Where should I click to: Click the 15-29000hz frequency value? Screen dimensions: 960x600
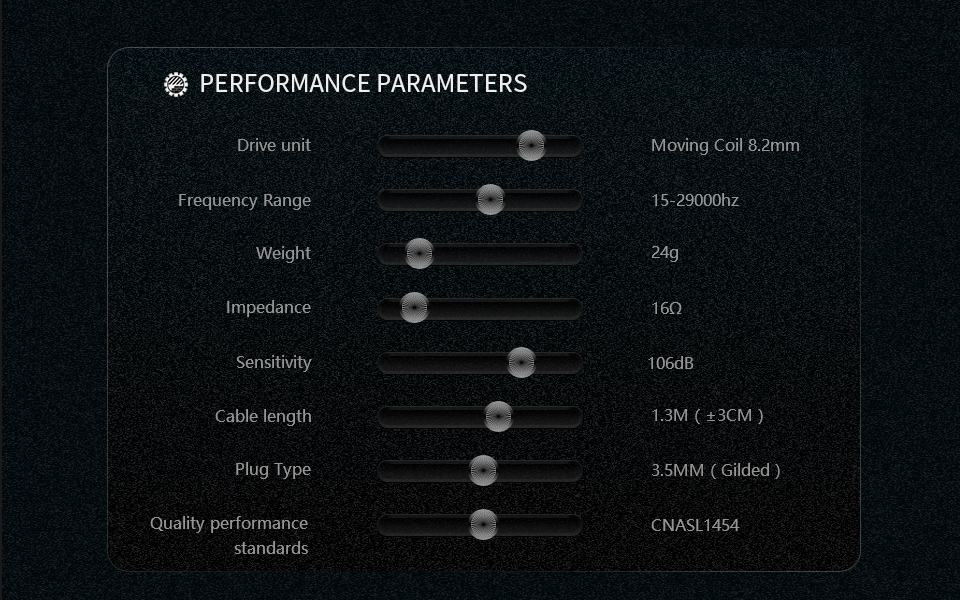tap(695, 200)
